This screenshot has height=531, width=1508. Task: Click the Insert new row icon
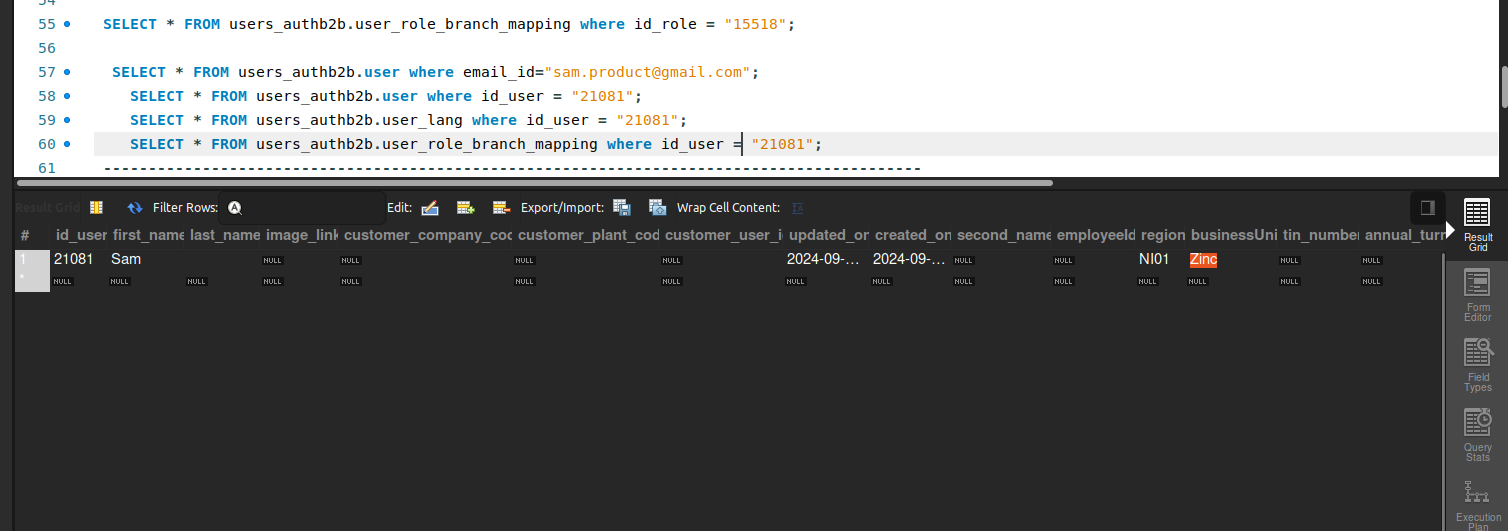tap(465, 208)
